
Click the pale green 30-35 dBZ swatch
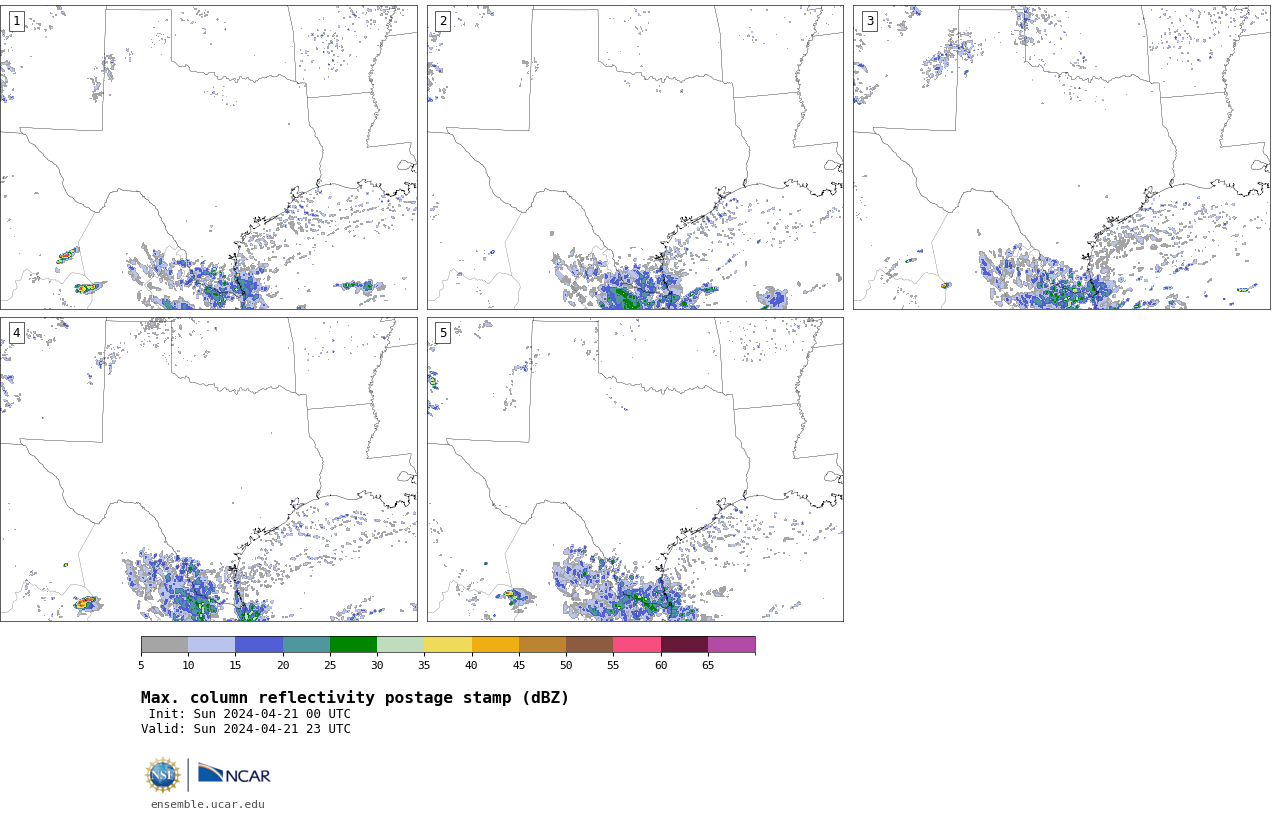pos(401,645)
